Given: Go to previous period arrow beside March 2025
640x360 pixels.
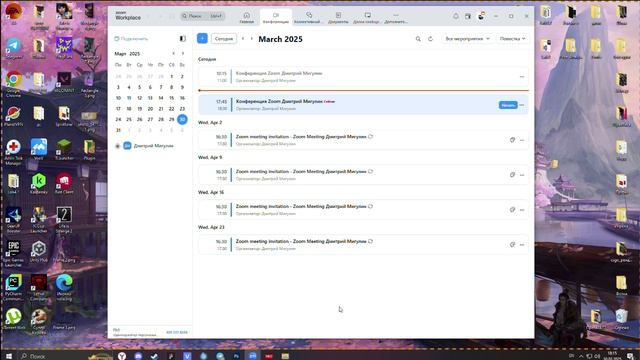Looking at the screenshot, I should 243,39.
